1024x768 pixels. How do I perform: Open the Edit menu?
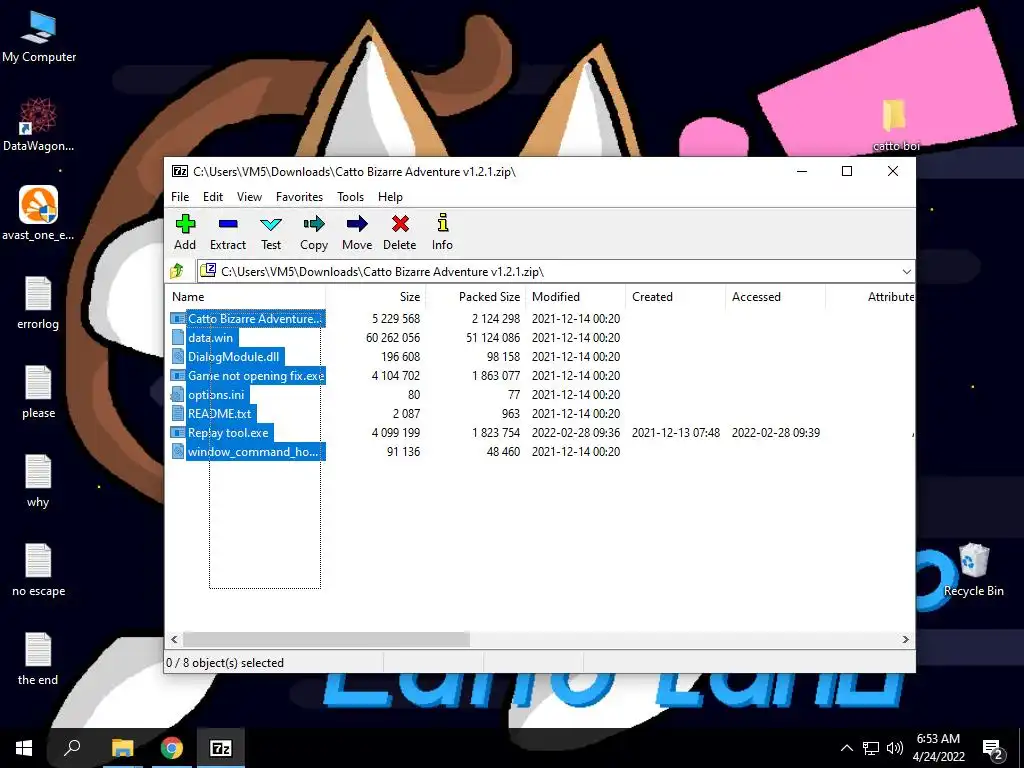[213, 197]
